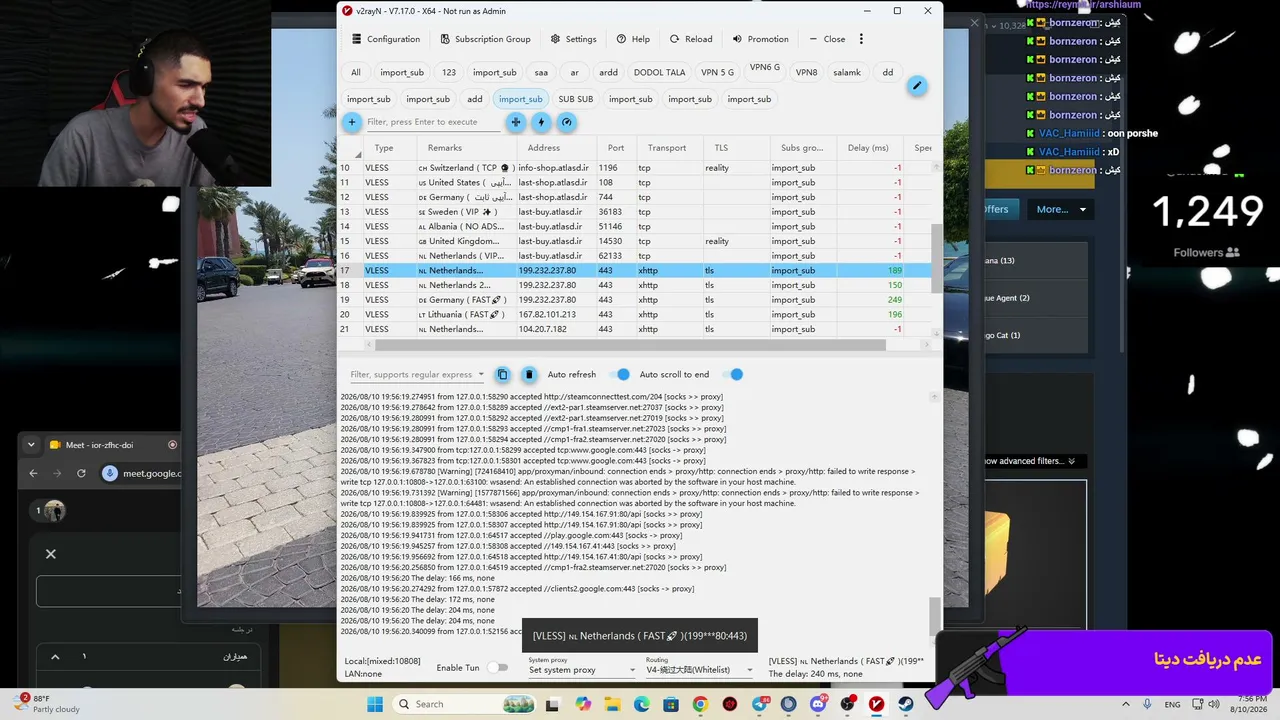Click the blue add server plus icon
This screenshot has width=1280, height=720.
point(351,122)
